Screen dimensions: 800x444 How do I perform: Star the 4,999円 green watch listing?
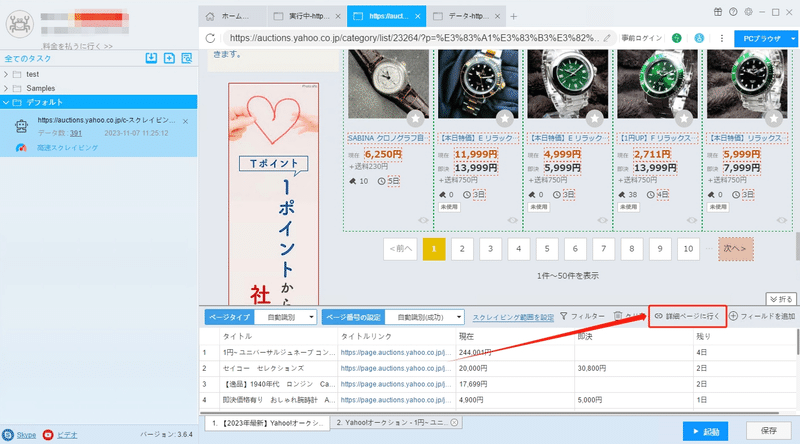pos(594,119)
